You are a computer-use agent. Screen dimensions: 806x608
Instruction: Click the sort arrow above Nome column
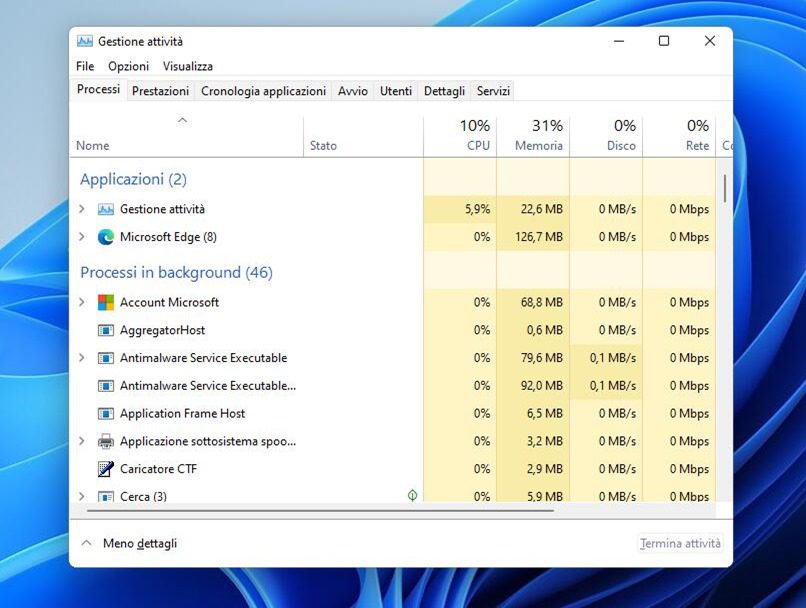point(182,120)
